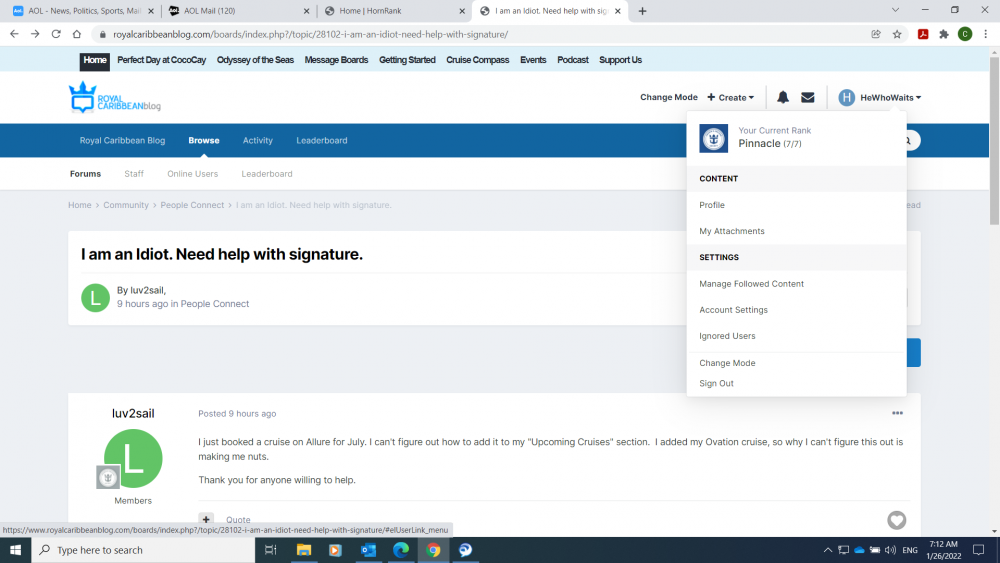Open the Cruise Compass top link
1000x563 pixels.
point(478,60)
